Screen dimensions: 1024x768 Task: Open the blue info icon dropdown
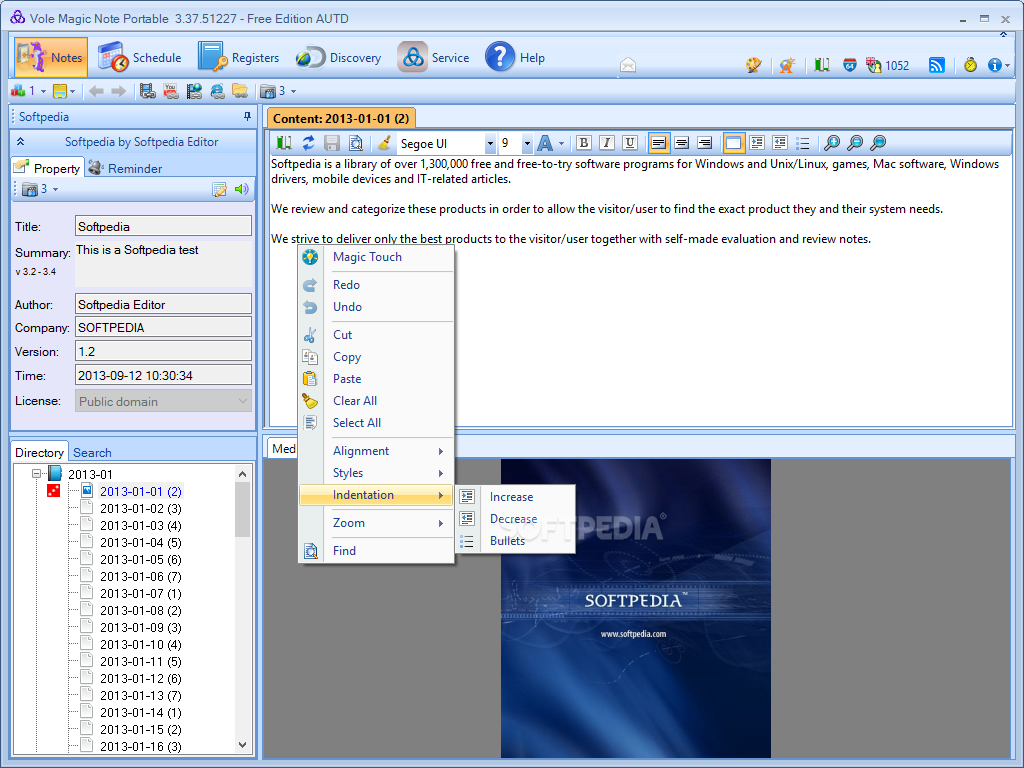pyautogui.click(x=999, y=65)
